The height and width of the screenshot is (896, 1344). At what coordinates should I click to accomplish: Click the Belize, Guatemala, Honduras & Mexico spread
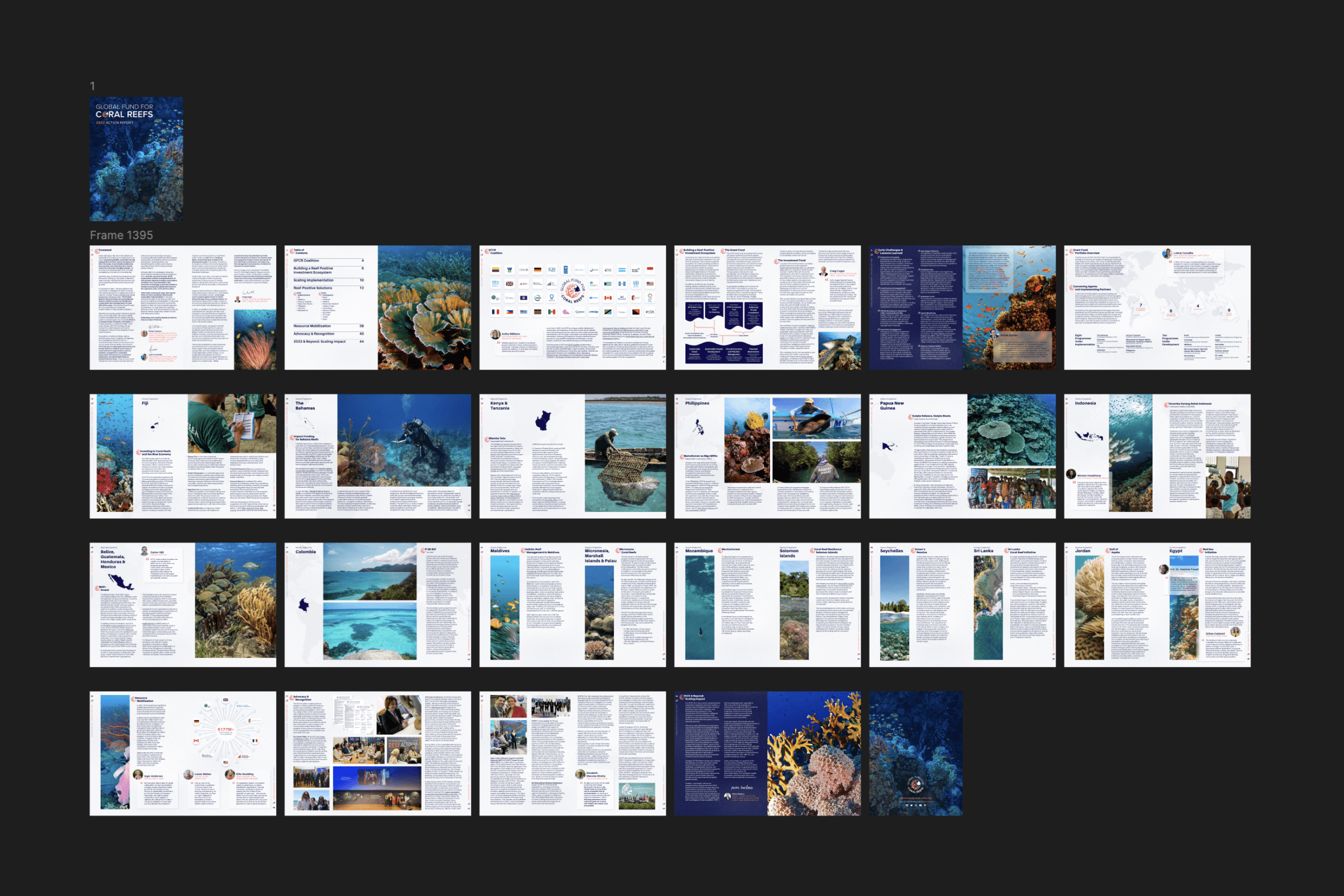pos(183,605)
